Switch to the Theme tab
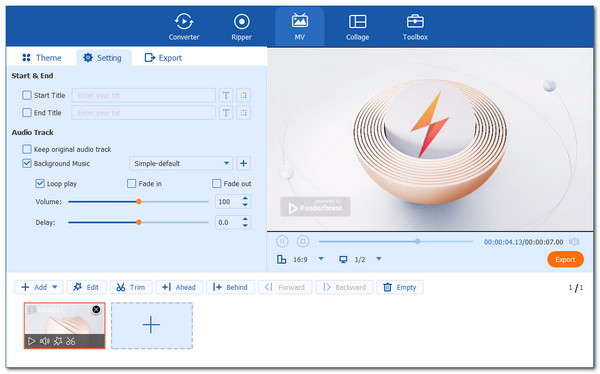600x374 pixels. coord(42,58)
